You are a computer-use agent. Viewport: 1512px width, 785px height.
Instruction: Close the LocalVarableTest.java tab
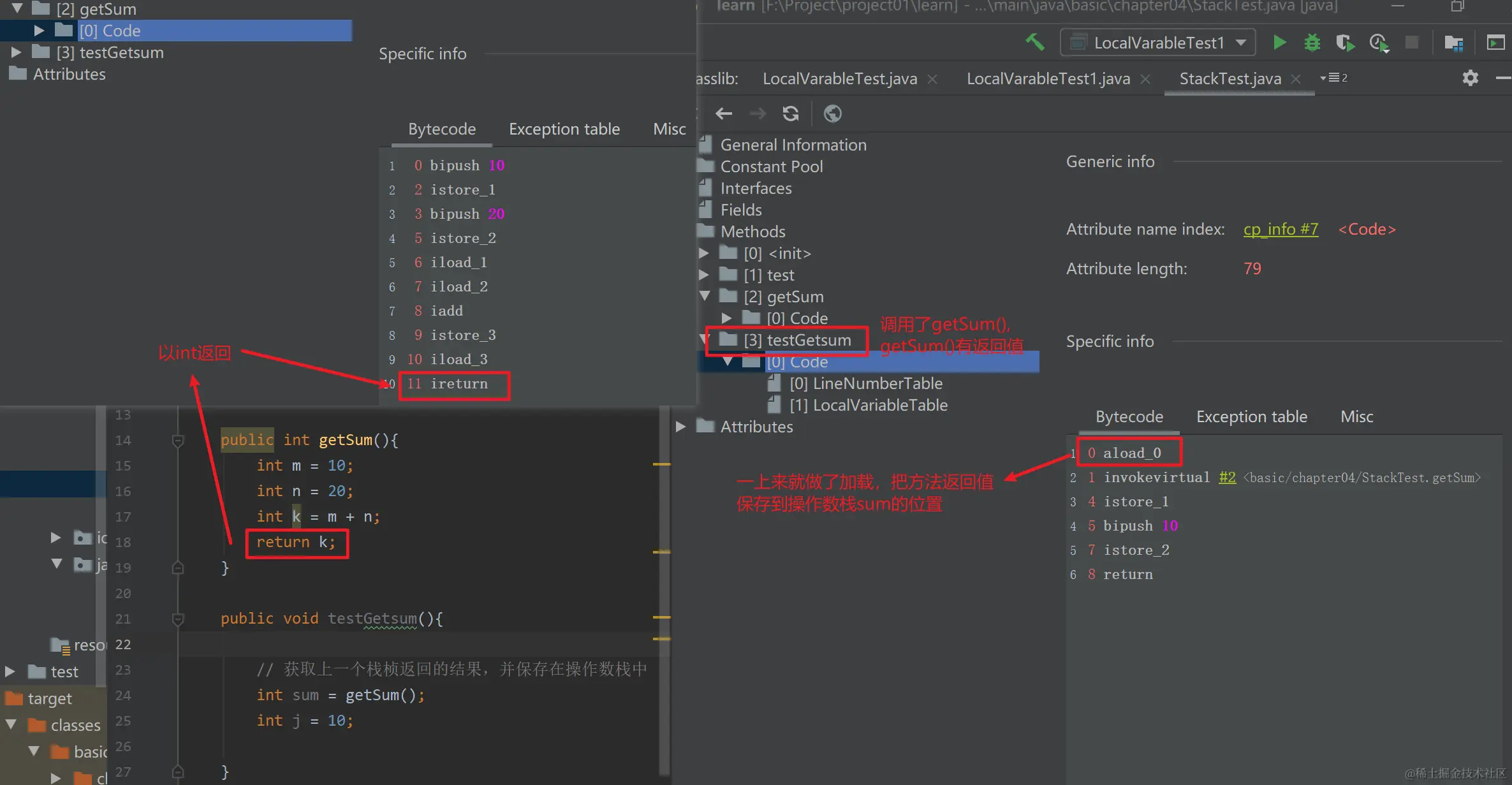tap(932, 79)
